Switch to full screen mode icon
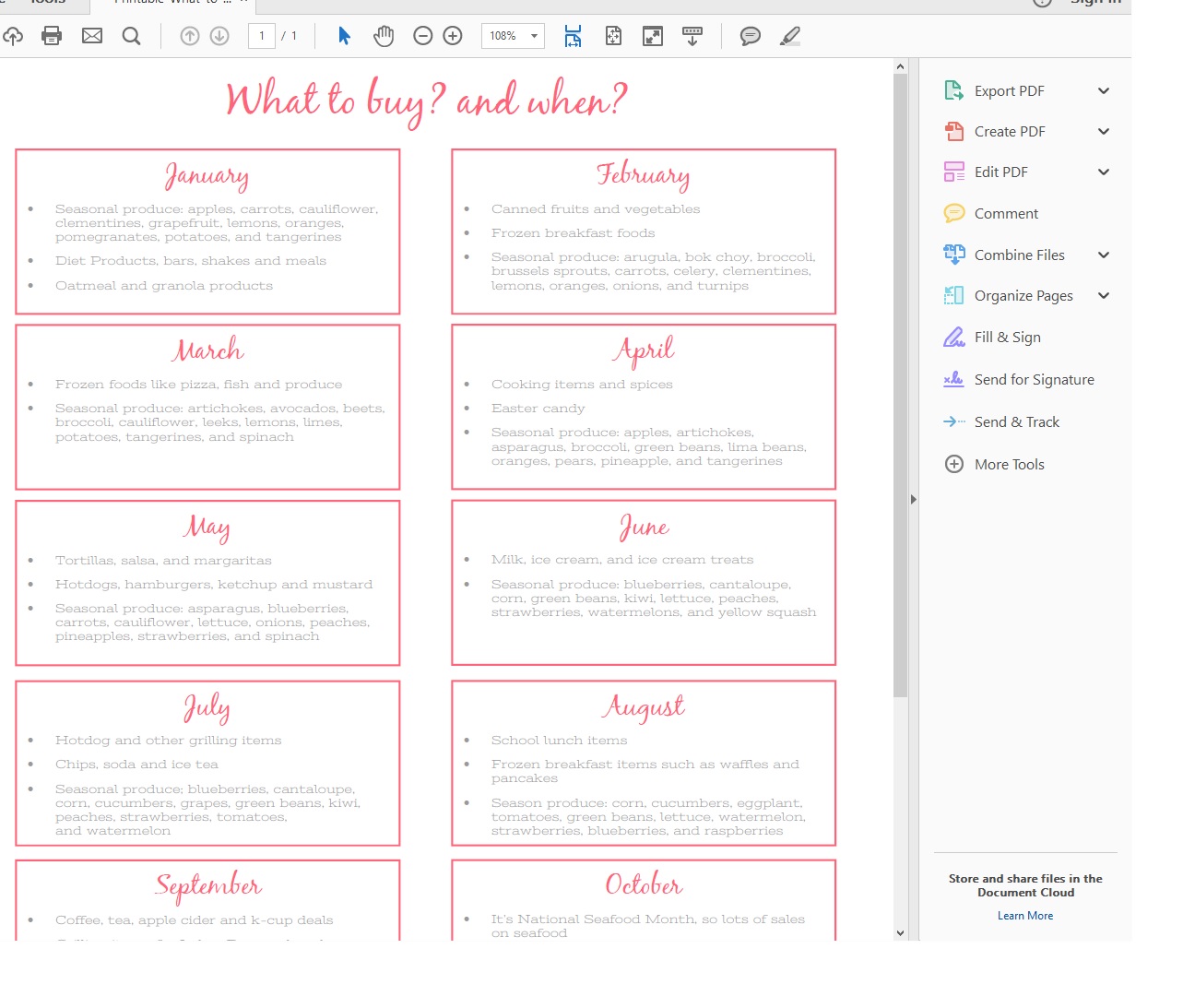This screenshot has width=1183, height=1008. [653, 36]
